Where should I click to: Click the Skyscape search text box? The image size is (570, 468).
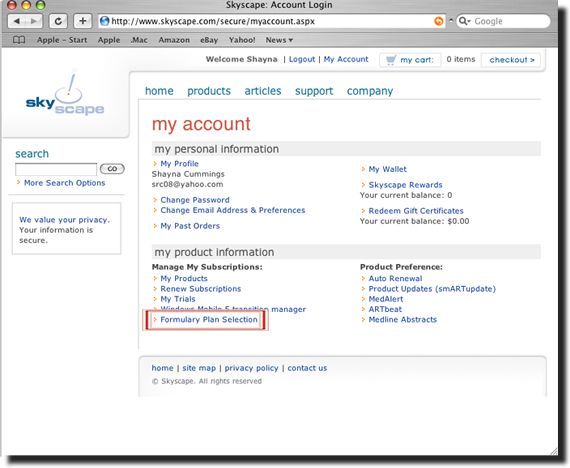pos(56,169)
